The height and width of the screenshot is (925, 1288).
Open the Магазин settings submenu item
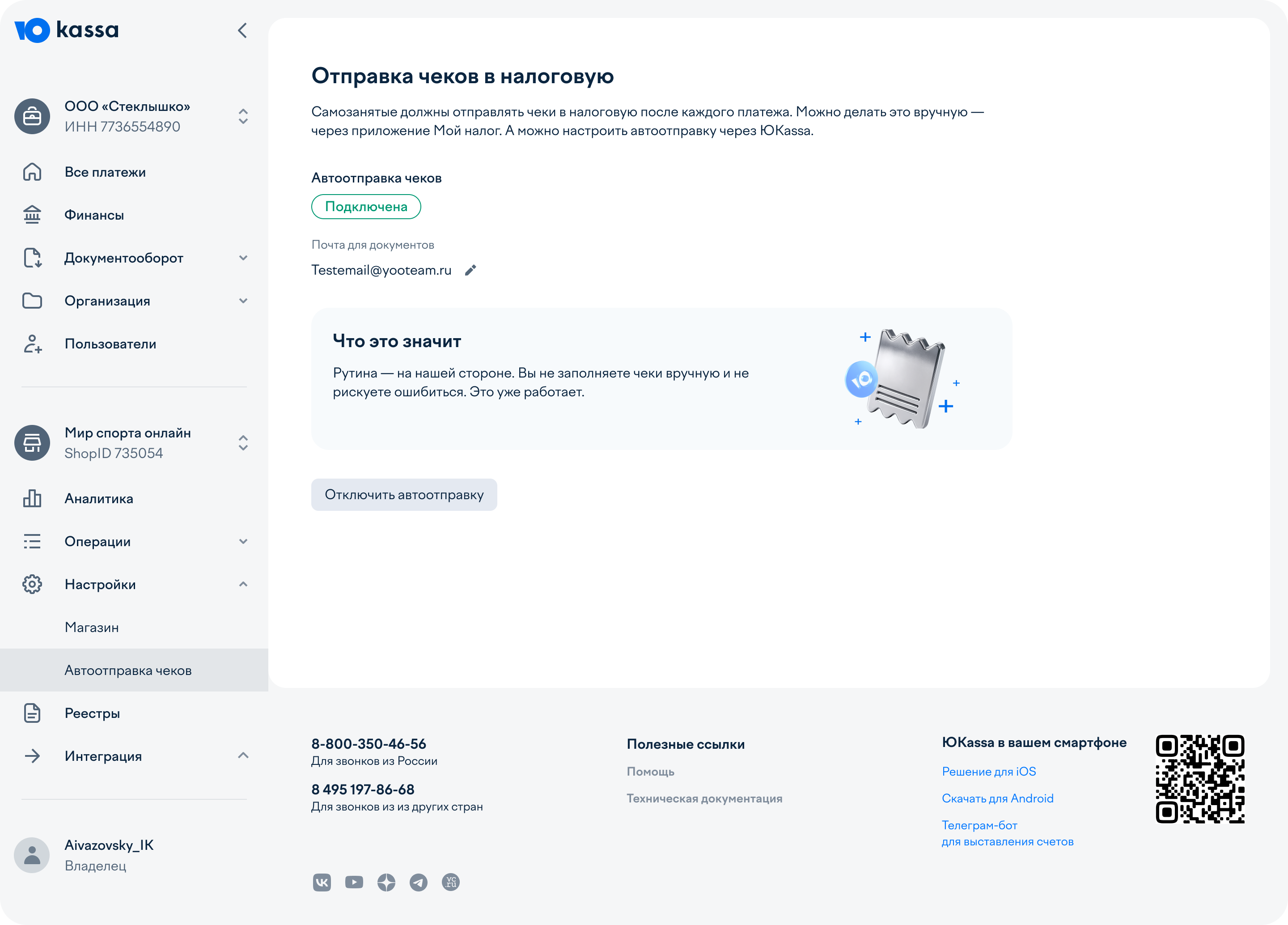(134, 628)
